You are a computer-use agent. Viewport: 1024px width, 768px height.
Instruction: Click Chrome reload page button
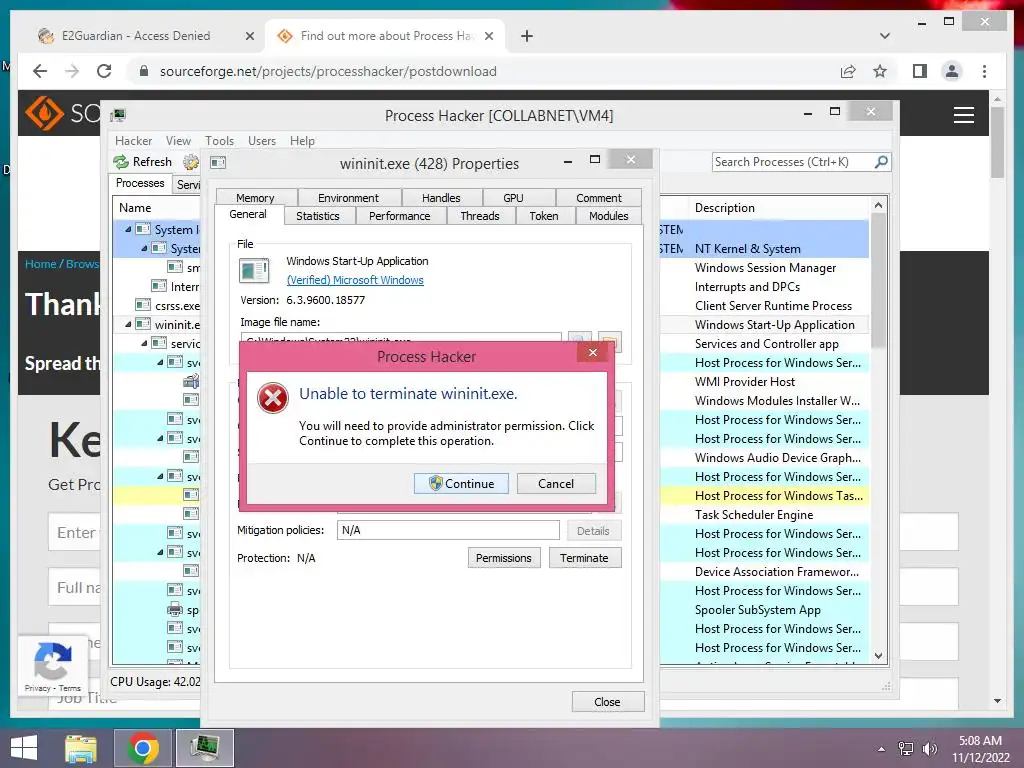[x=104, y=71]
